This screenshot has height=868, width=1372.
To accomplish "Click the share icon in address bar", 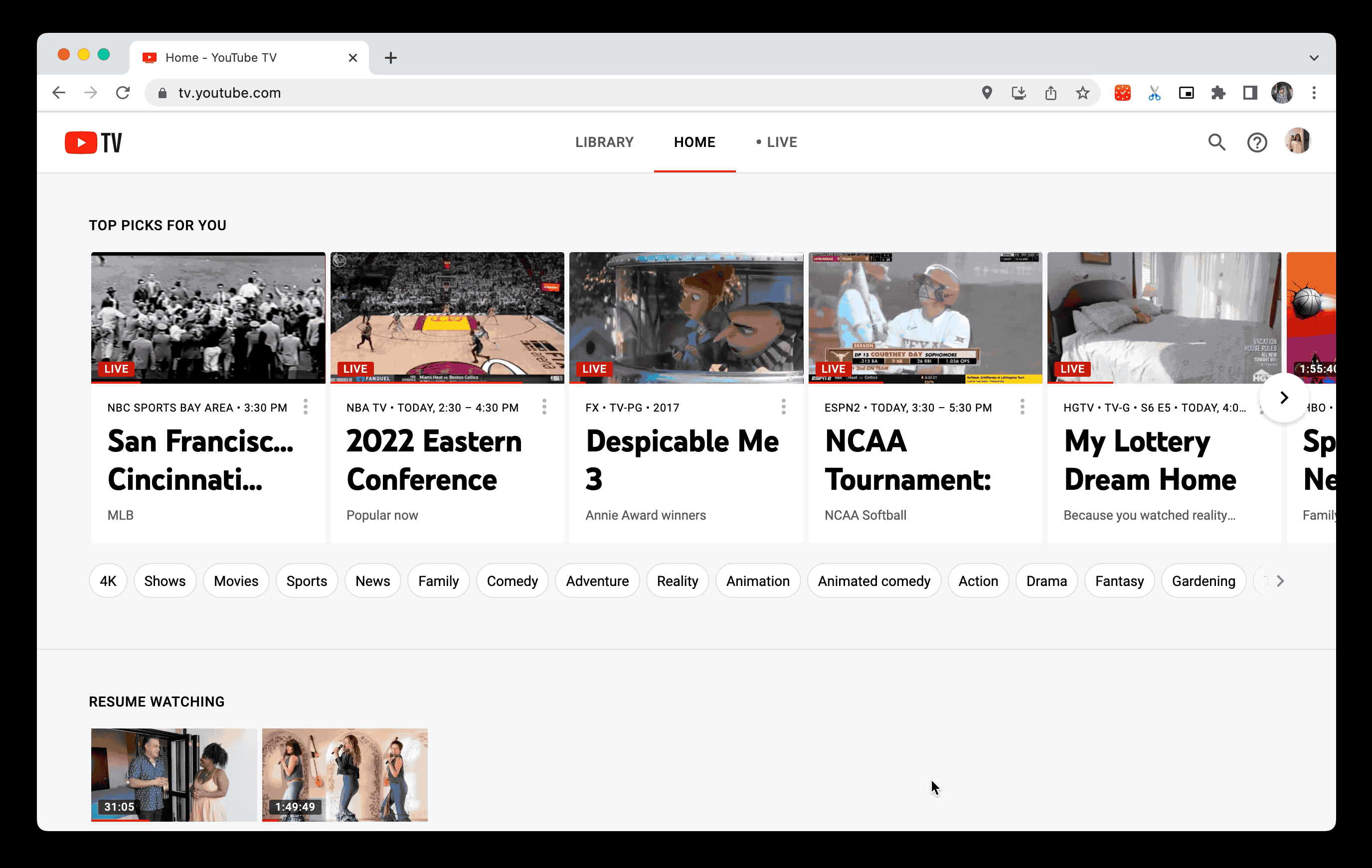I will (1050, 93).
